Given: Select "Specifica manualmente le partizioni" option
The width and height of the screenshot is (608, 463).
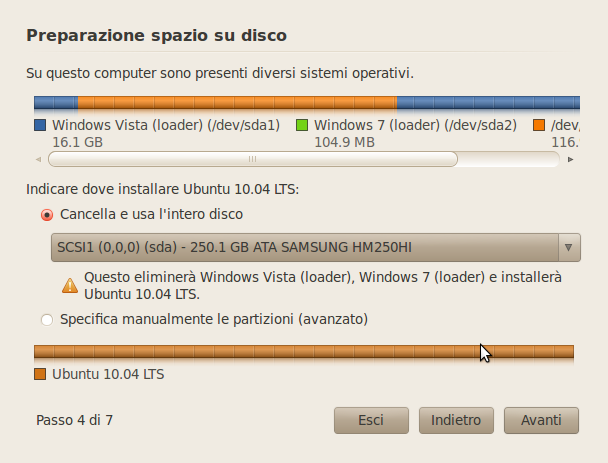Looking at the screenshot, I should click(47, 320).
